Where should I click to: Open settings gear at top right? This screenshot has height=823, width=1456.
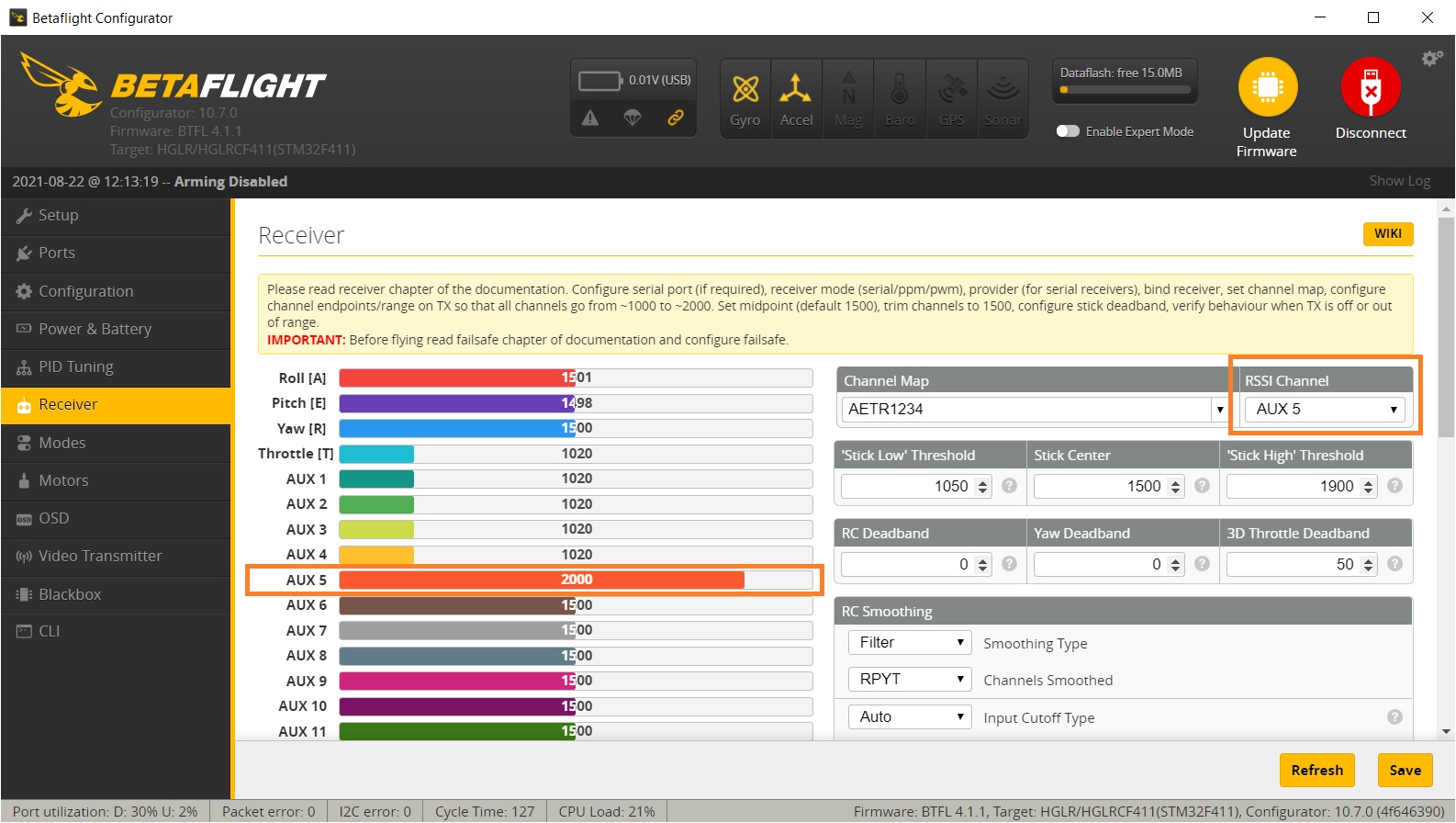[x=1432, y=59]
